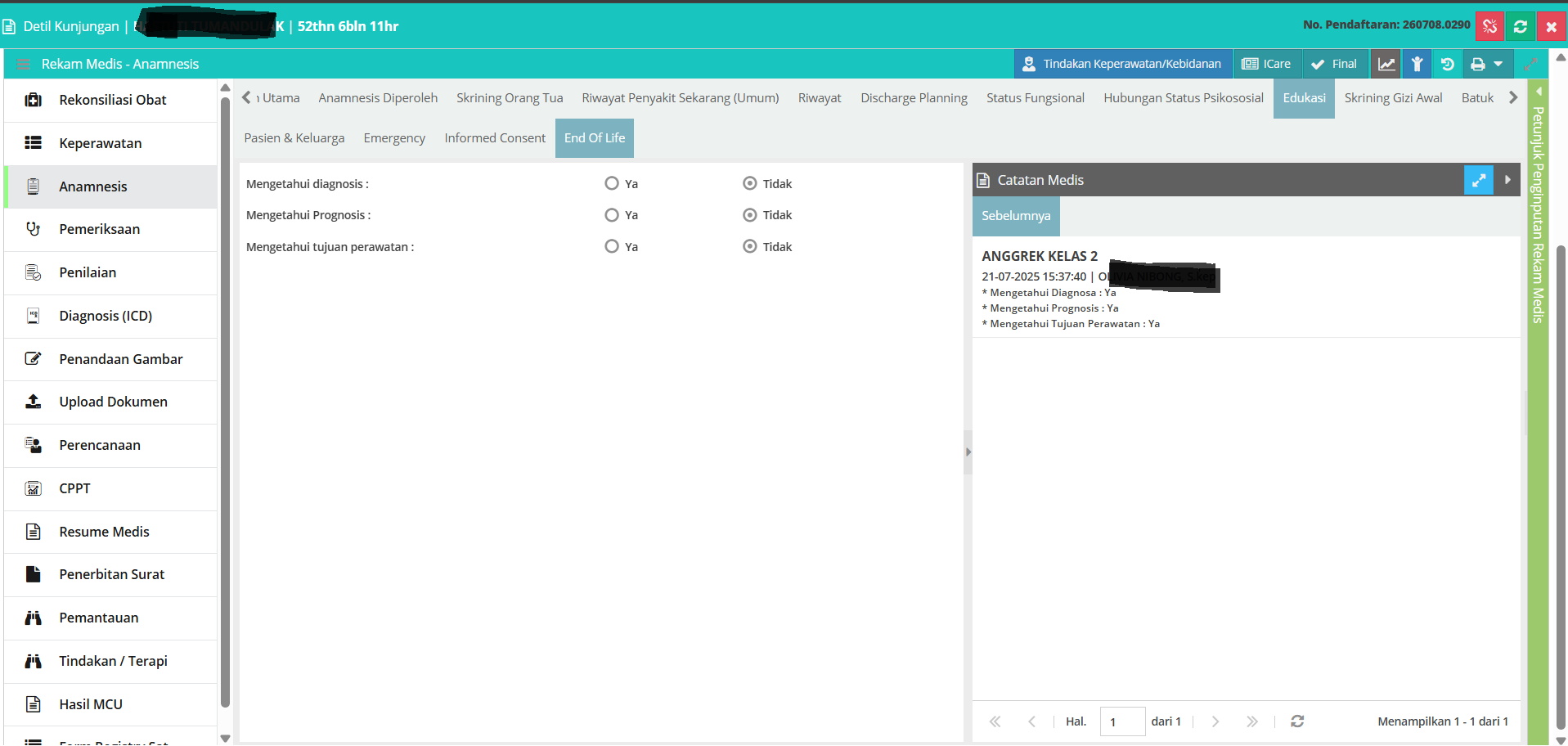Expand the Catatan Medis panel fullscreen
Viewport: 1568px width, 746px height.
(1479, 180)
